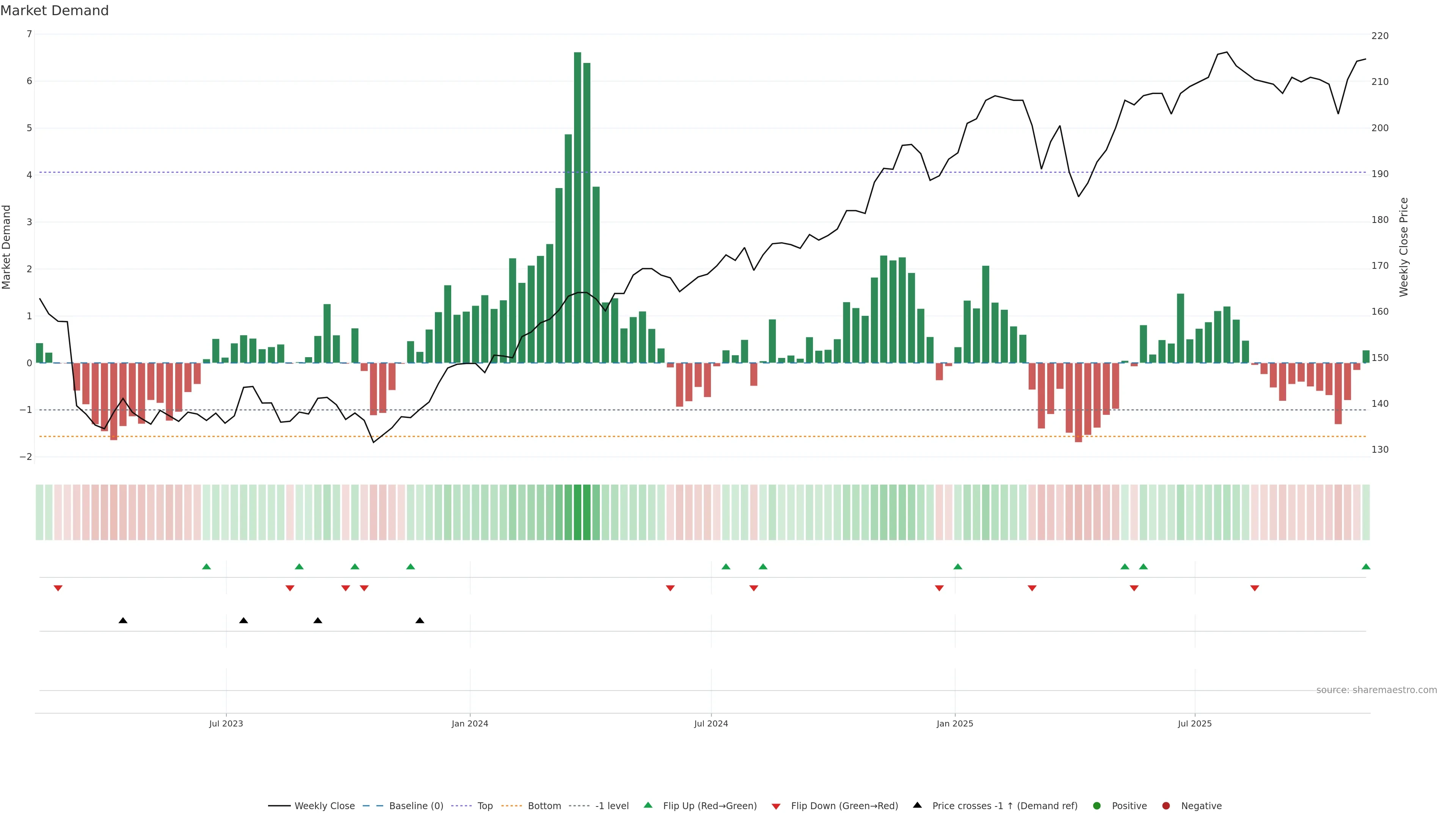Screen dimensions: 1456x819
Task: Click the last black triangle marker near Jan 2024
Action: (419, 621)
